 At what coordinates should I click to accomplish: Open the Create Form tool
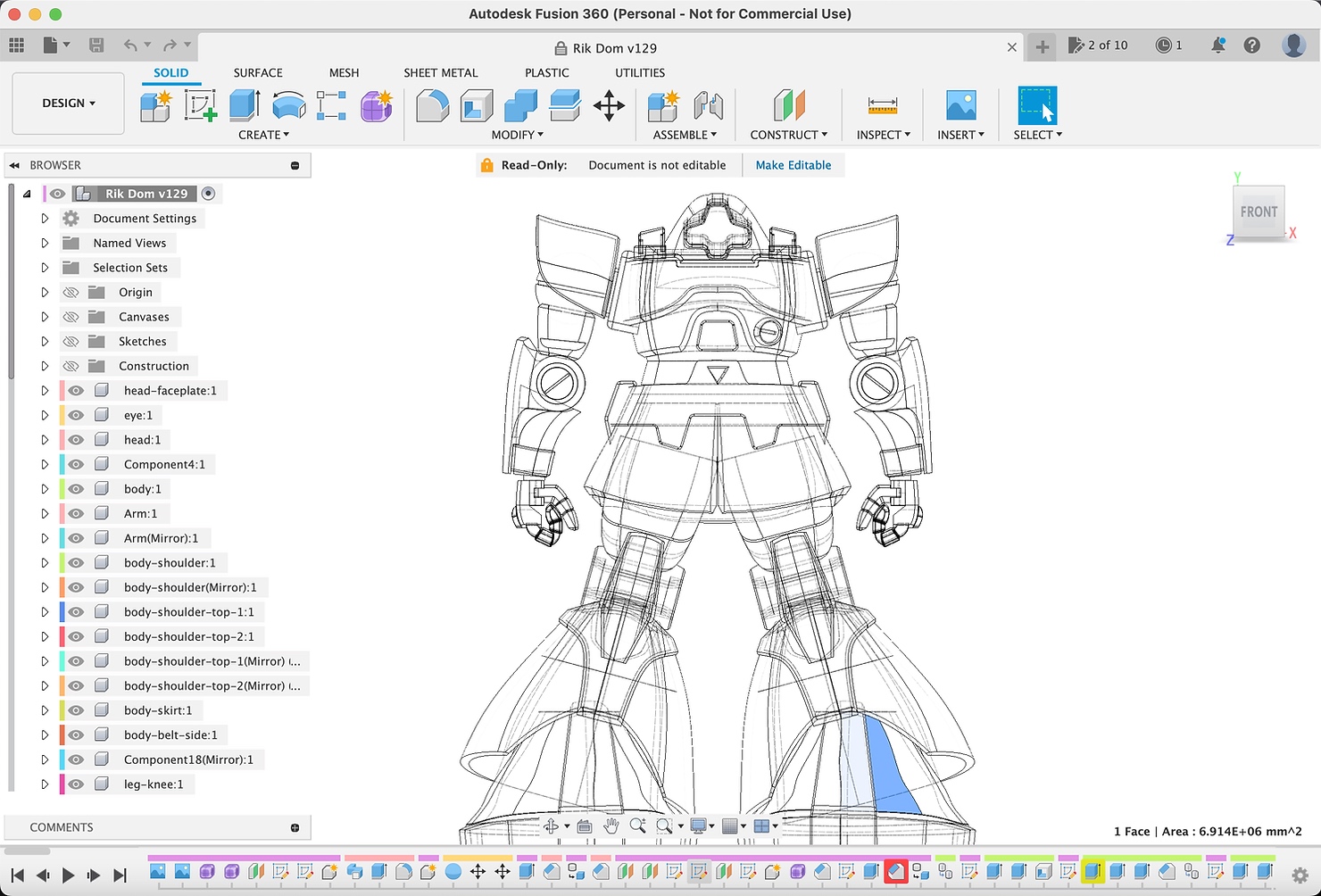(x=376, y=105)
